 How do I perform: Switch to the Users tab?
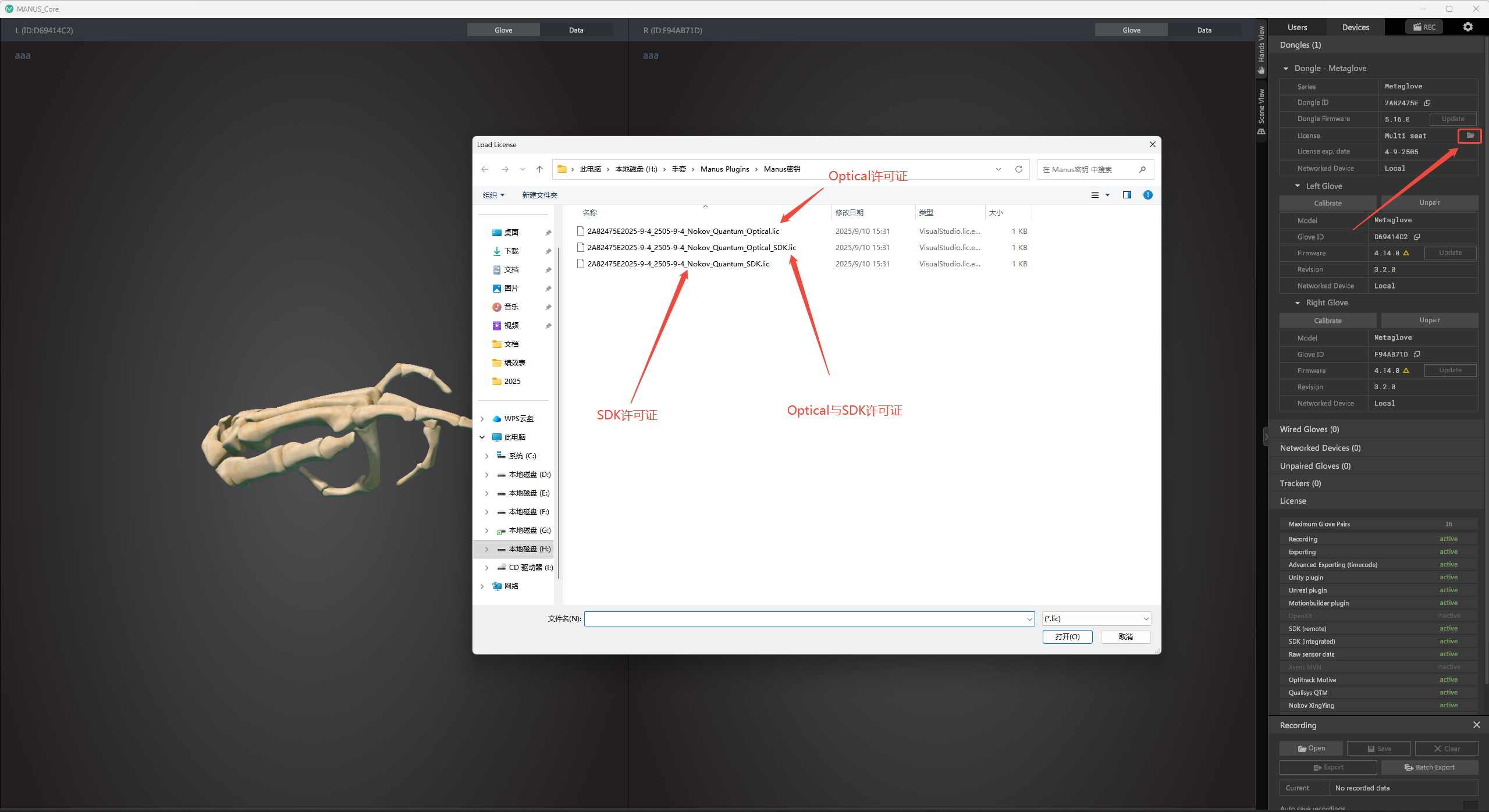[x=1298, y=27]
